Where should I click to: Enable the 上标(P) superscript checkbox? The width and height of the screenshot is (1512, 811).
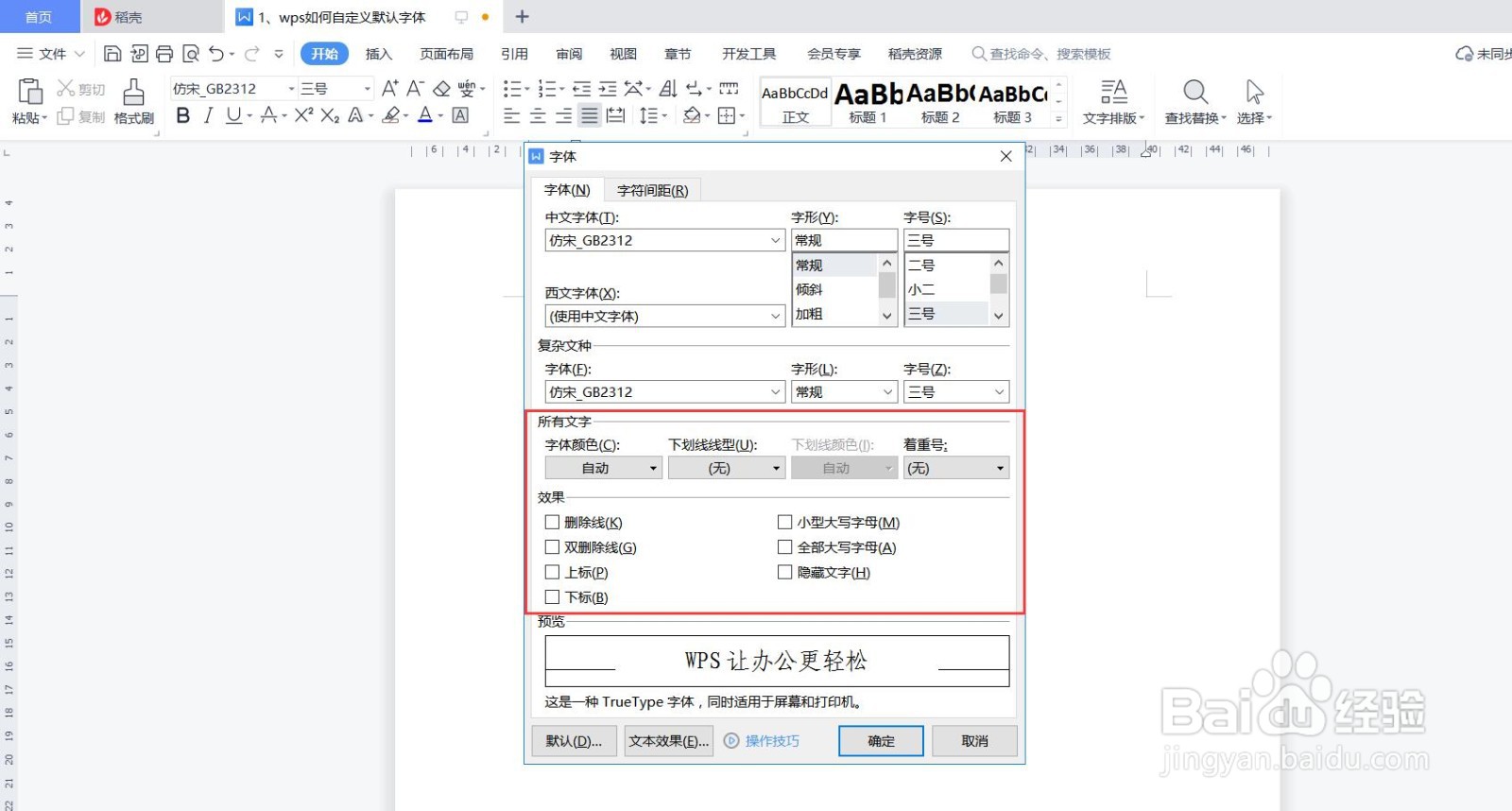552,572
